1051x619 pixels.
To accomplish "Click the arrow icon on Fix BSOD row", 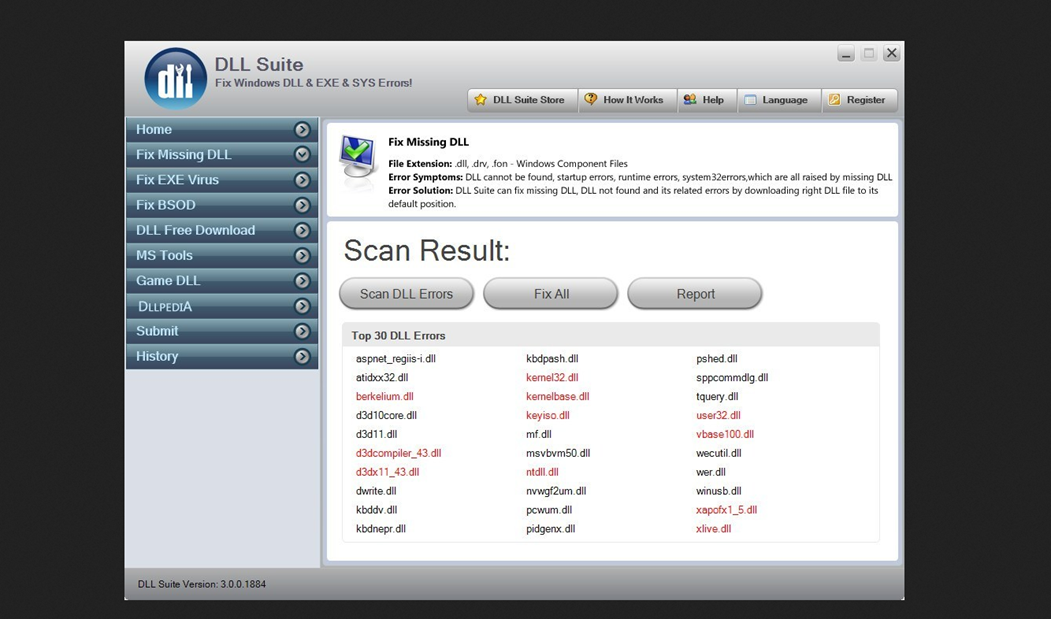I will pyautogui.click(x=302, y=205).
